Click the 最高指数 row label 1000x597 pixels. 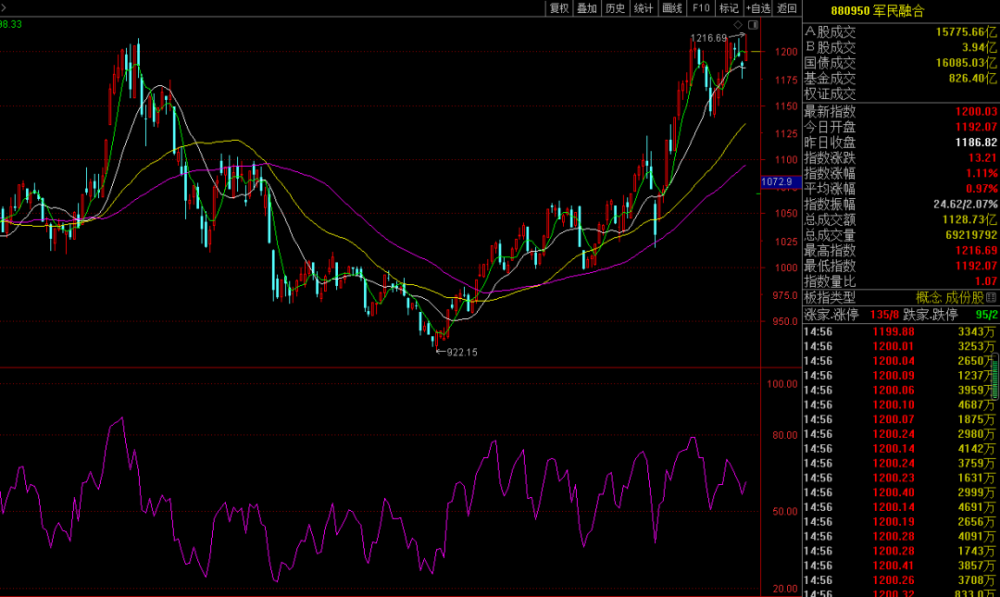[x=830, y=251]
